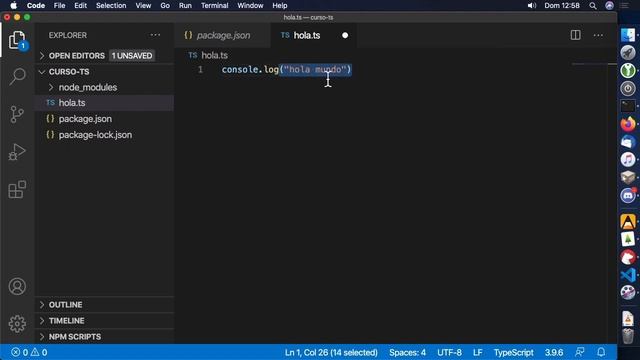This screenshot has height=360, width=640.
Task: Open the Extensions view
Action: tap(17, 190)
